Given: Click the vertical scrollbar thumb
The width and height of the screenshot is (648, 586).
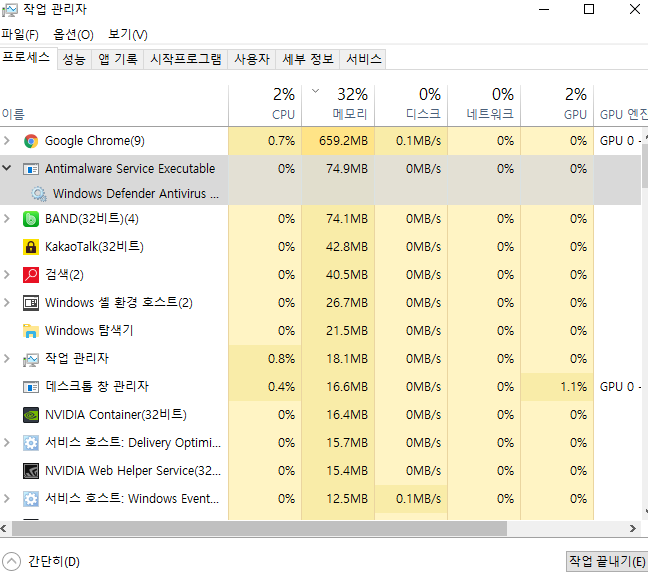Looking at the screenshot, I should coord(645,166).
